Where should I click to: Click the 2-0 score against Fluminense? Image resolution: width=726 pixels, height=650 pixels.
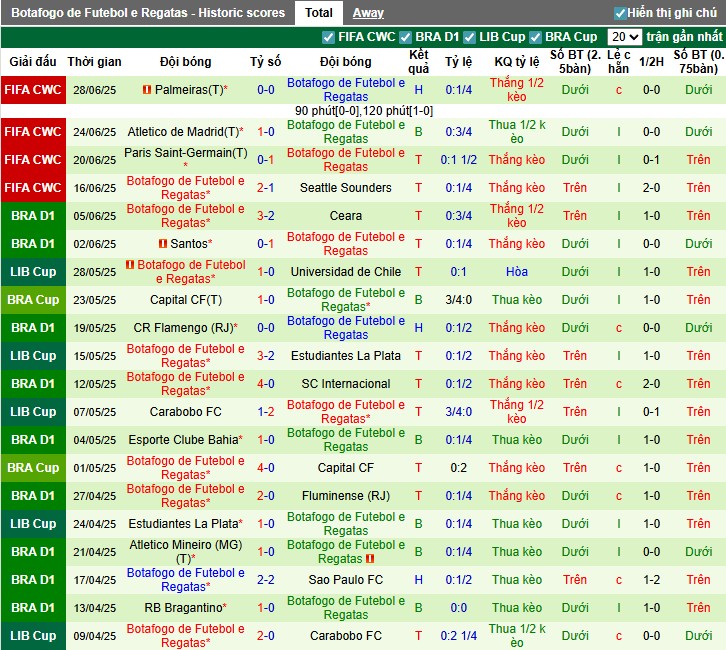click(266, 496)
